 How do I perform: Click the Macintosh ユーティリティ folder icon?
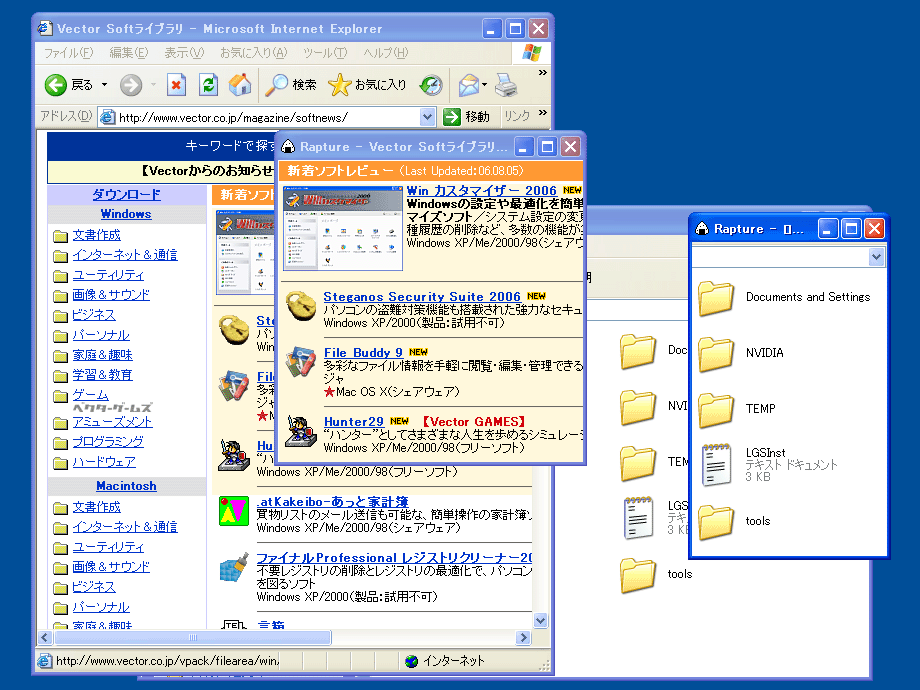(x=60, y=548)
